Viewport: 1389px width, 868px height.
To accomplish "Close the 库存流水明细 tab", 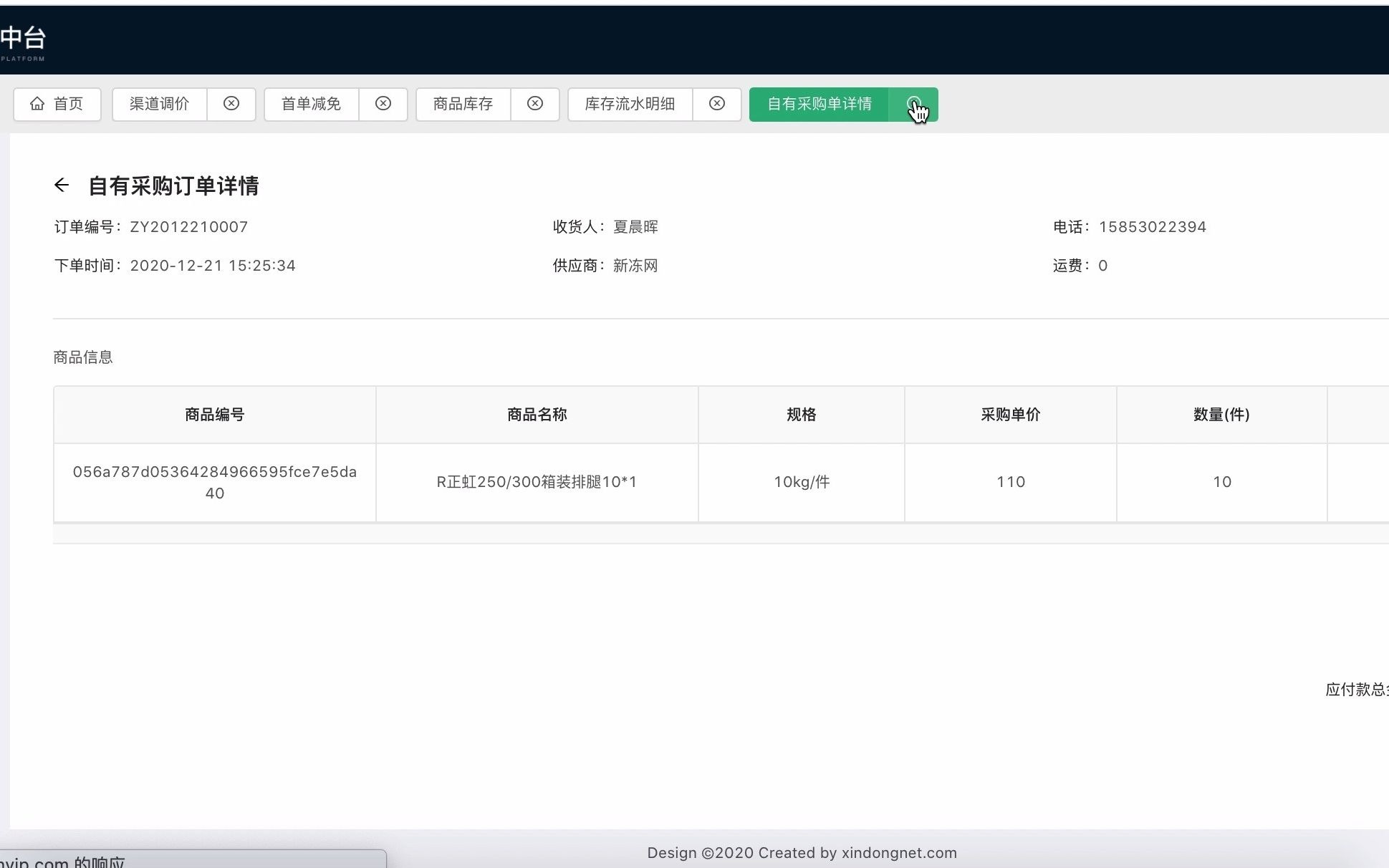I will tap(717, 104).
